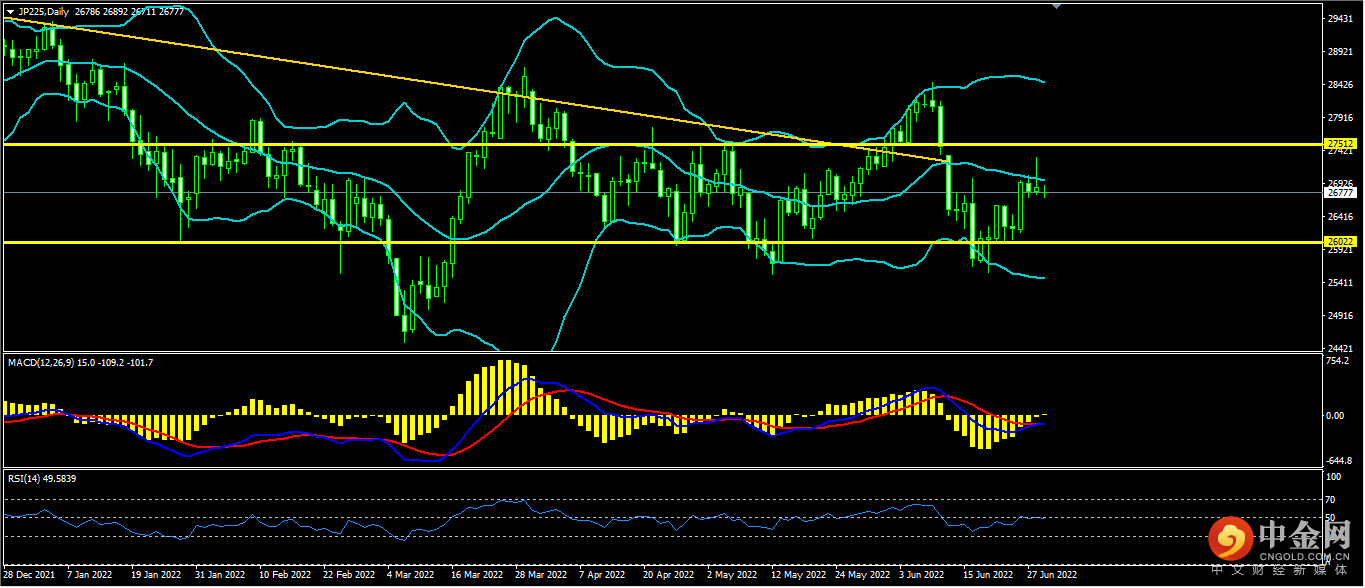Image resolution: width=1365 pixels, height=588 pixels.
Task: Click the 22 Feb 2022 date label
Action: click(x=348, y=576)
